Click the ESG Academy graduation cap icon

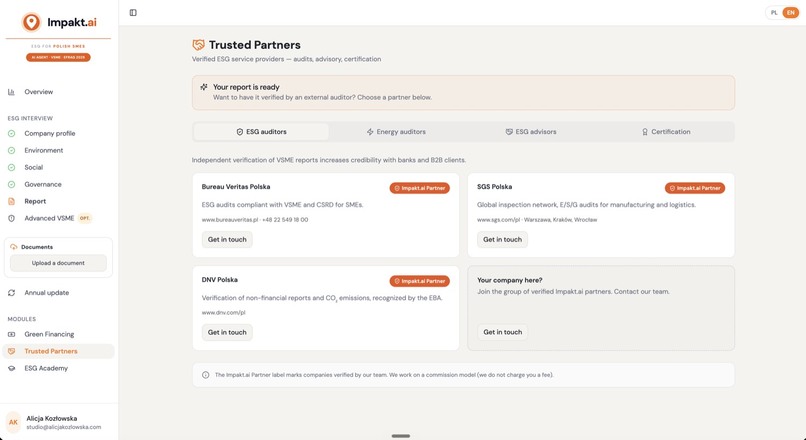[11, 369]
